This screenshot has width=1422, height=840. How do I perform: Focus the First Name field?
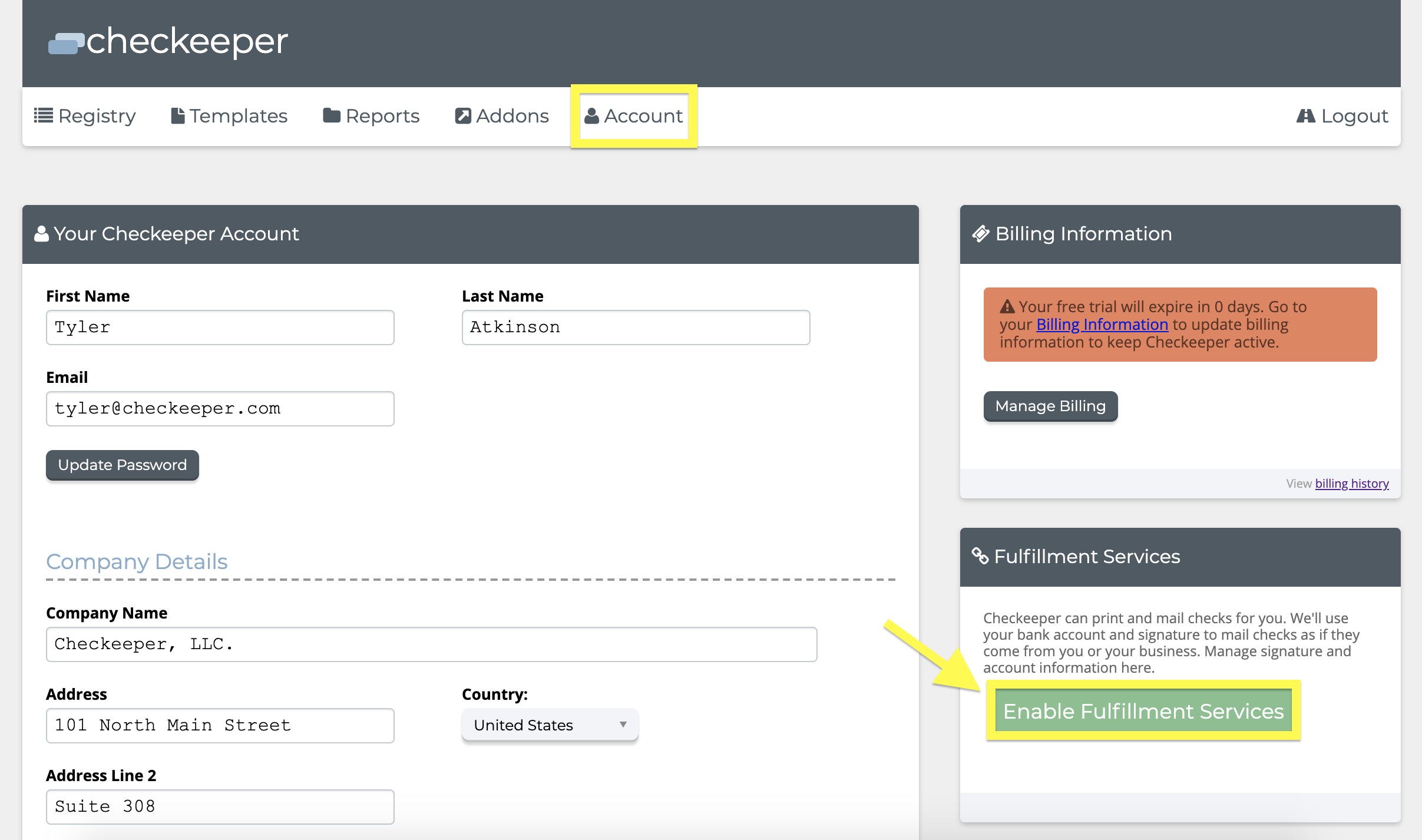220,328
